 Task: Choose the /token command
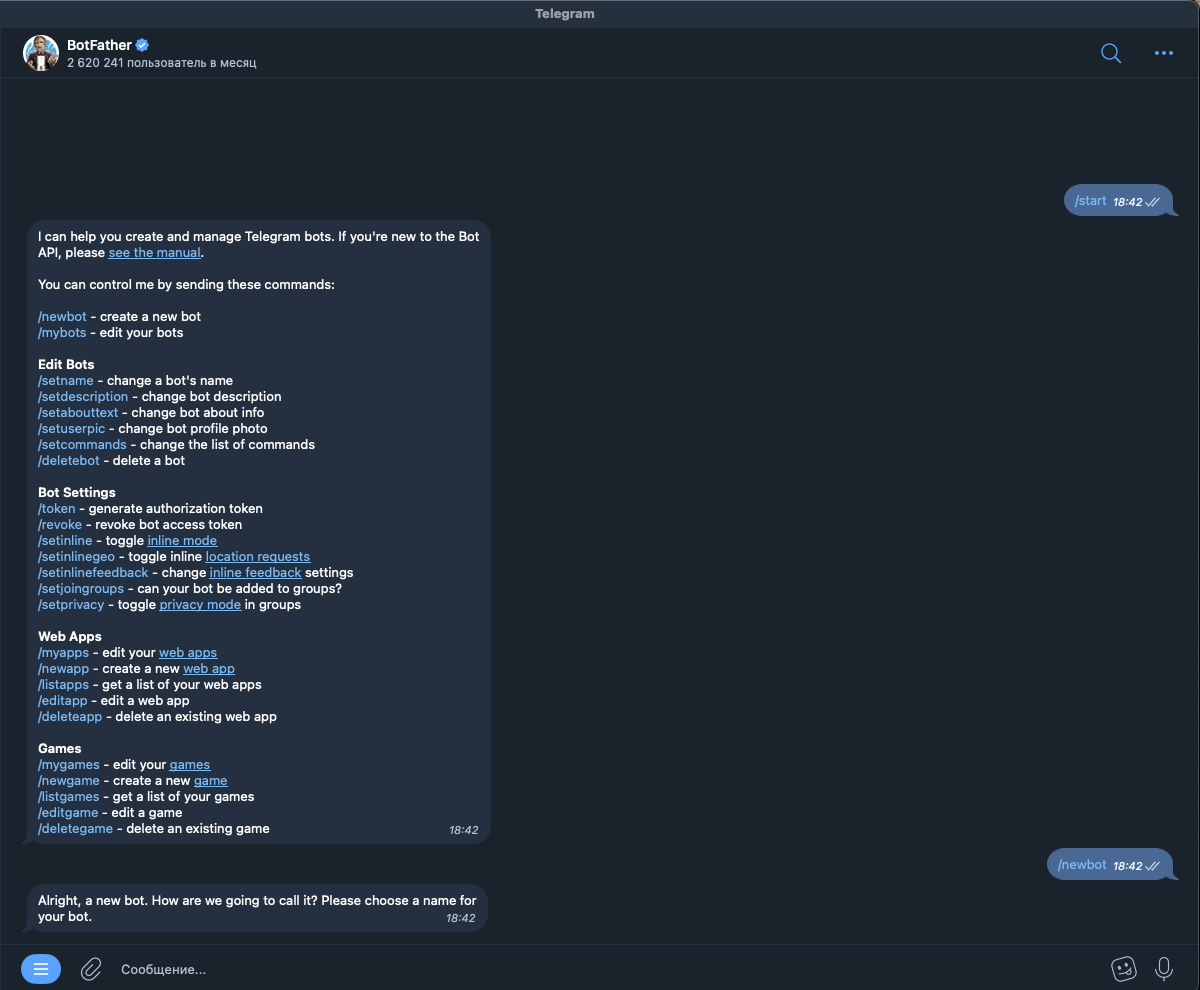pos(57,509)
